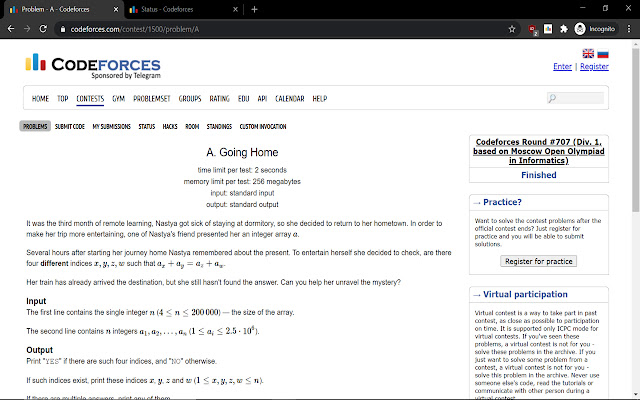The image size is (640, 400).
Task: Open the HACKS tab
Action: point(170,127)
